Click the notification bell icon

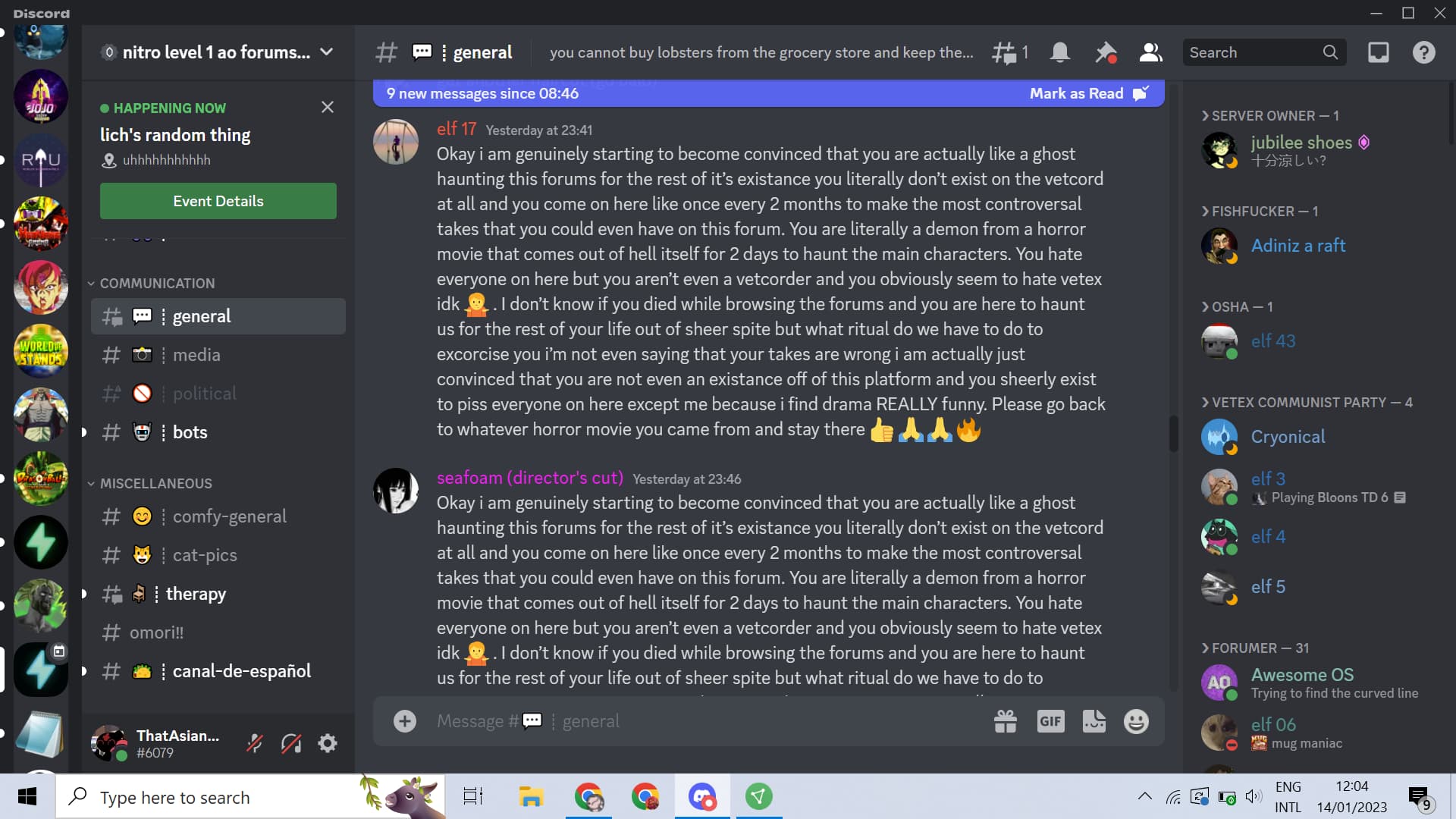(1059, 52)
